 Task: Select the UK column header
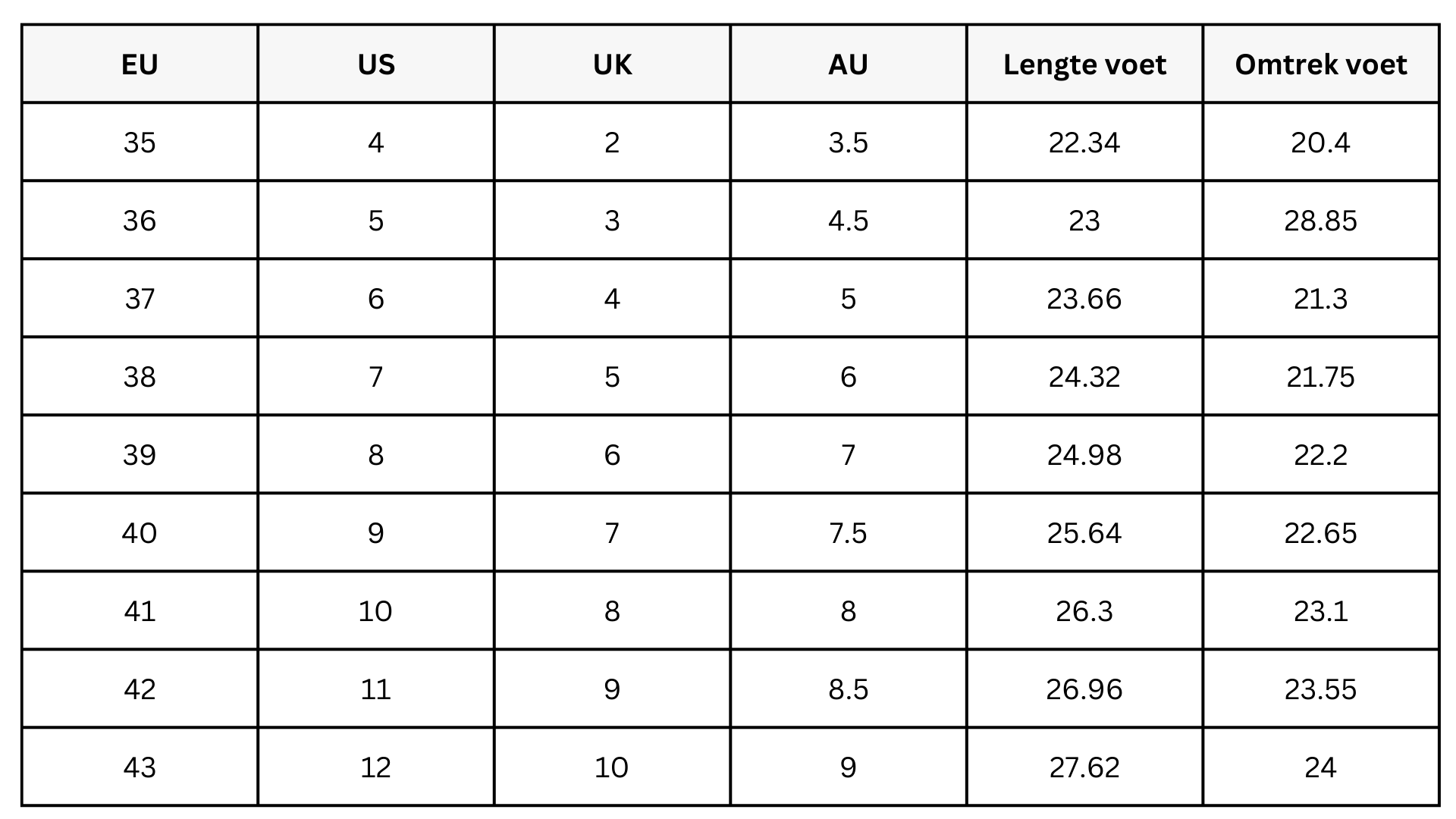click(612, 64)
